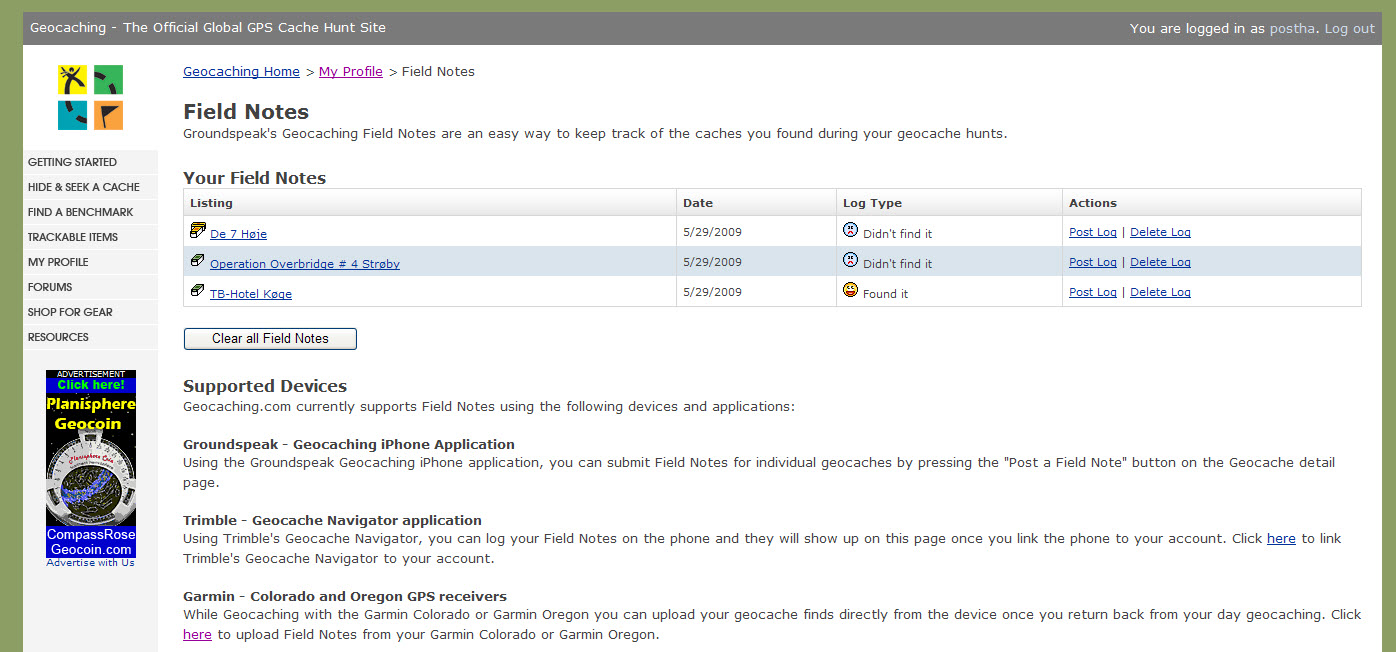Click the frown icon in De 7 Høje row
The width and height of the screenshot is (1396, 652).
pos(851,230)
